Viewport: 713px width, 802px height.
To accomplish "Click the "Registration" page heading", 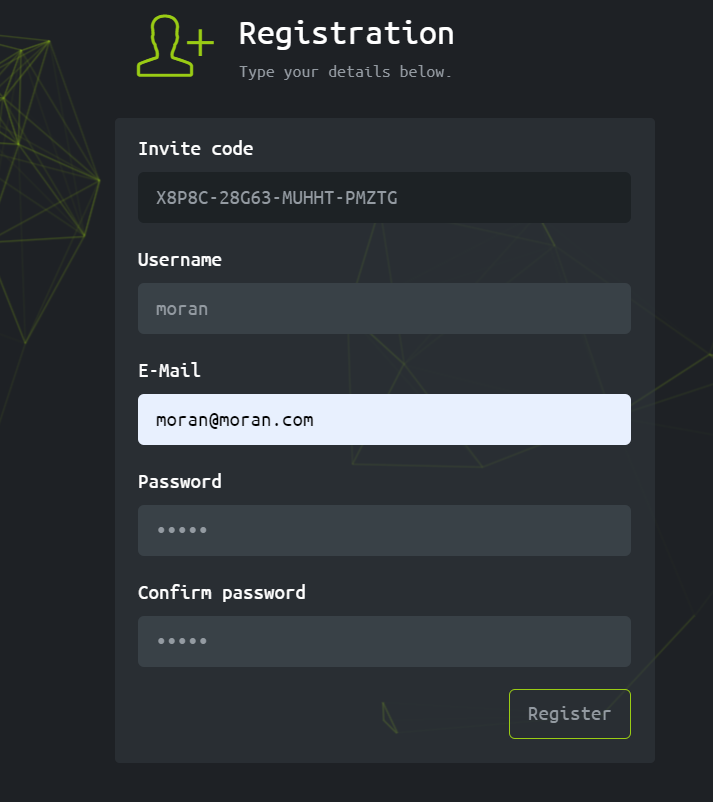I will pos(346,33).
